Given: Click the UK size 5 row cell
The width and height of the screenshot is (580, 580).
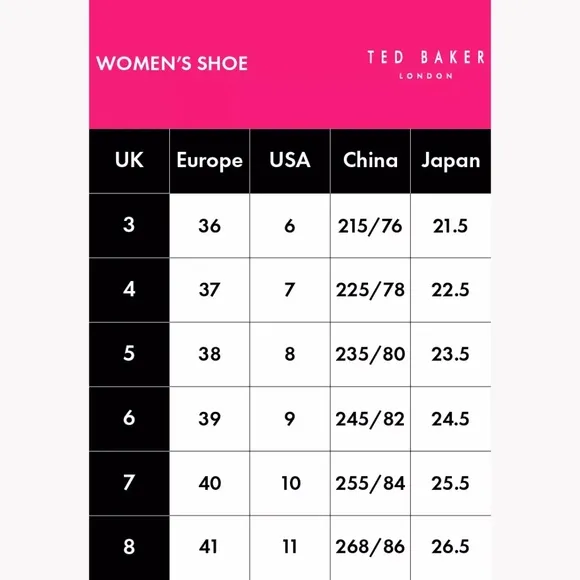Looking at the screenshot, I should (129, 354).
